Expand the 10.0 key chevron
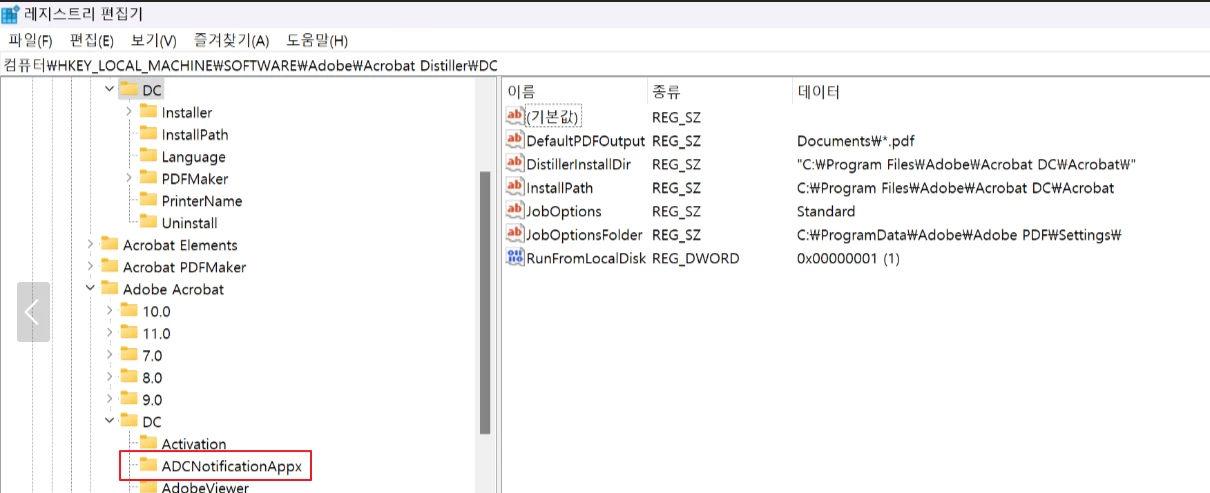Screen dimensions: 1210x493 tap(109, 310)
